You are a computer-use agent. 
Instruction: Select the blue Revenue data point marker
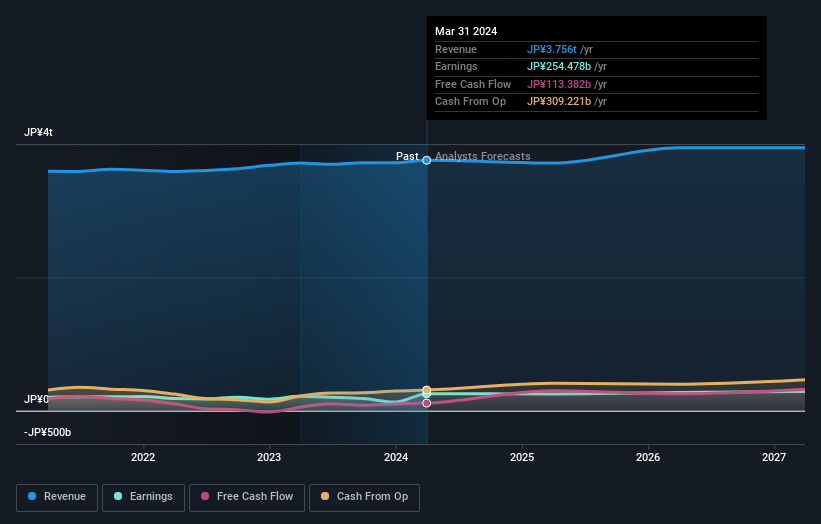click(x=427, y=160)
